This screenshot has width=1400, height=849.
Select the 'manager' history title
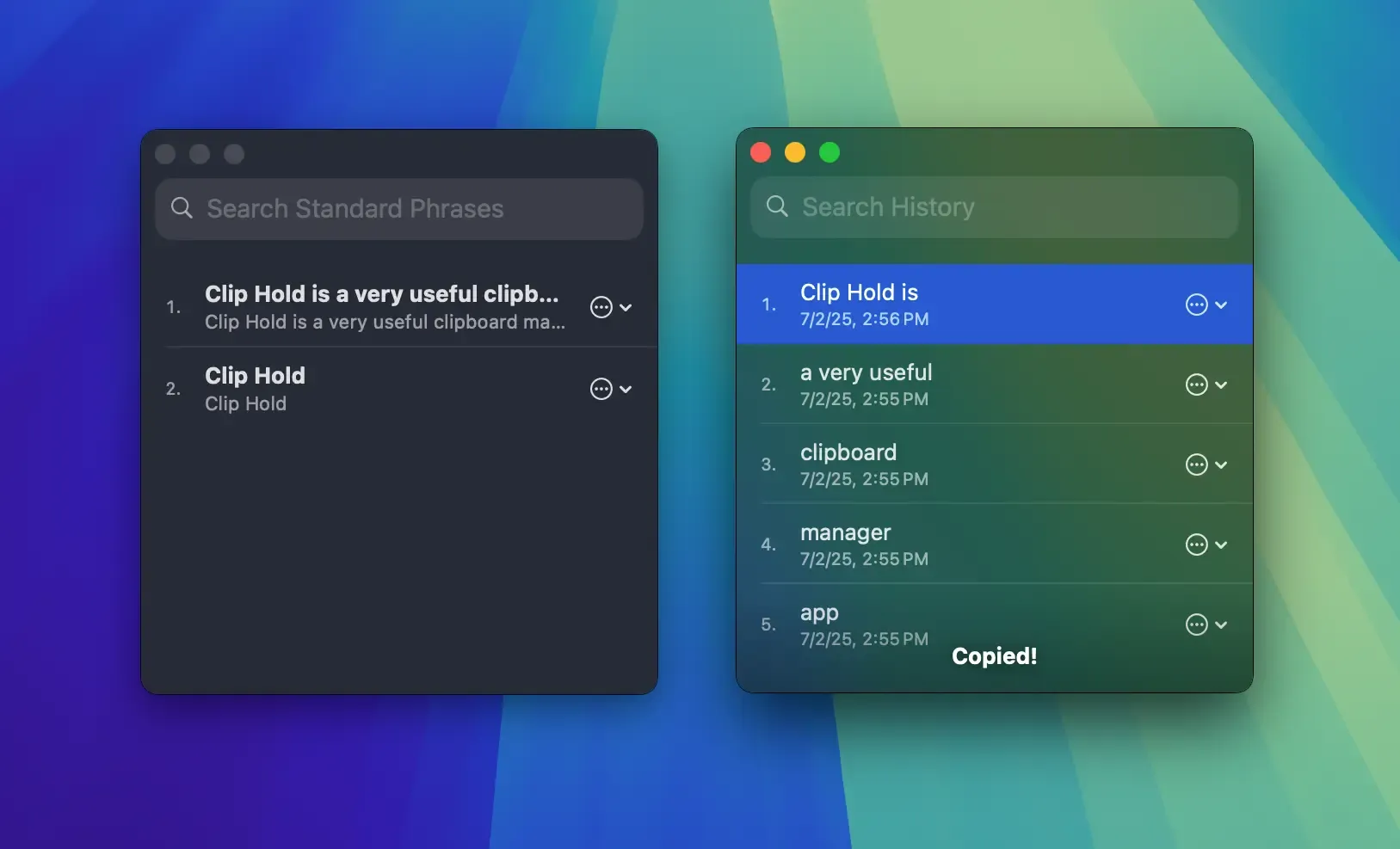pos(845,532)
